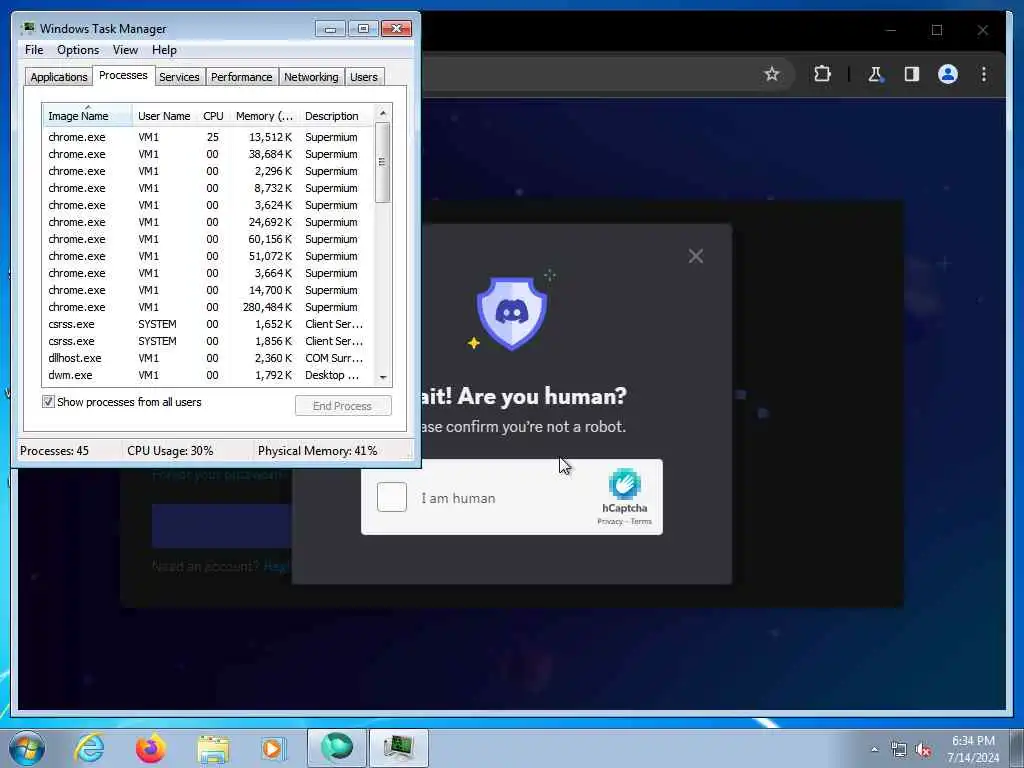The width and height of the screenshot is (1024, 768).
Task: Select the Processes tab
Action: [123, 75]
